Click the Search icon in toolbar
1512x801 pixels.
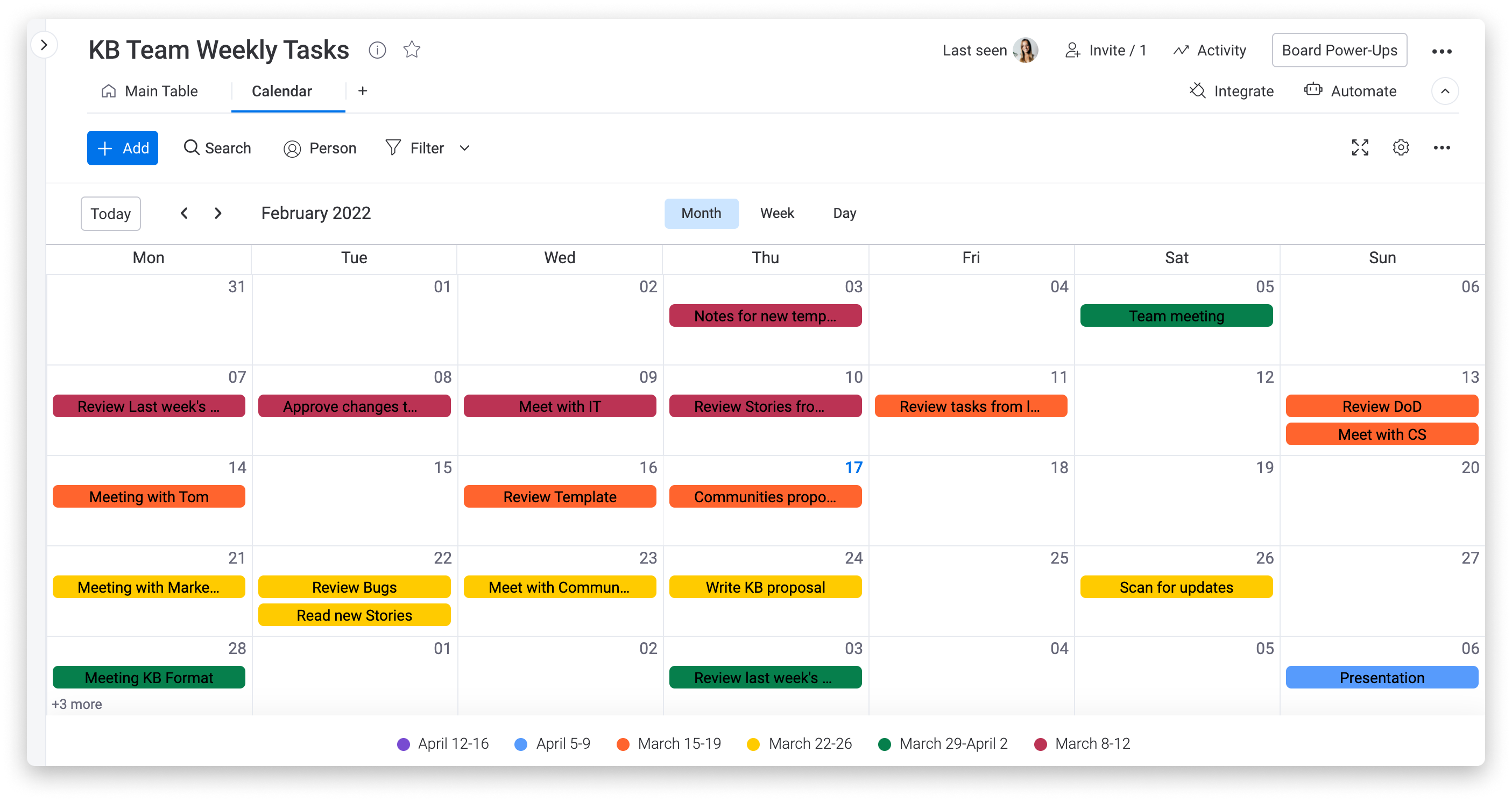coord(191,148)
